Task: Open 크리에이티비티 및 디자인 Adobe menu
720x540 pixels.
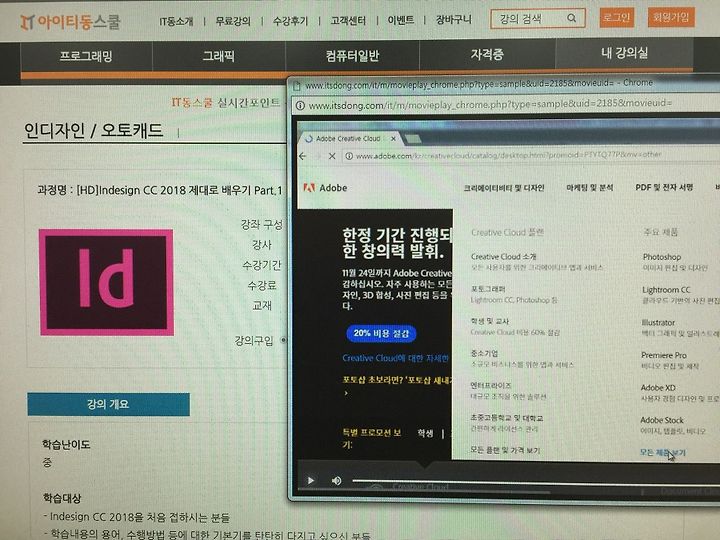Action: pos(504,188)
